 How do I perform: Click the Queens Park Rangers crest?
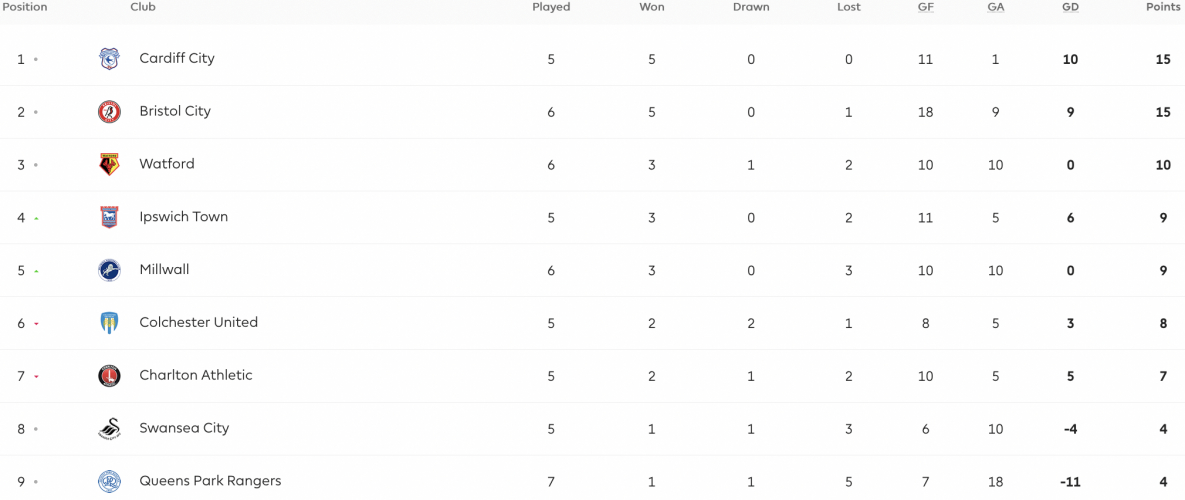click(110, 481)
